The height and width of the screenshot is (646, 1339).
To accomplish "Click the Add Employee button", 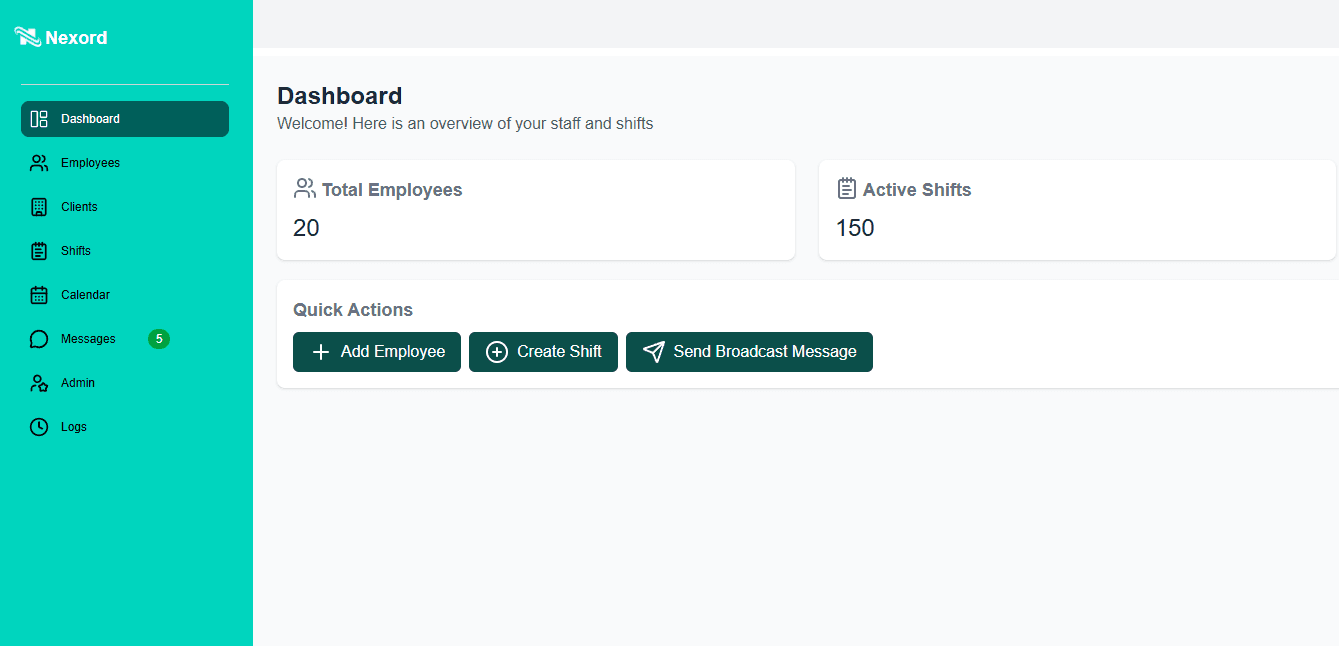I will pyautogui.click(x=376, y=351).
